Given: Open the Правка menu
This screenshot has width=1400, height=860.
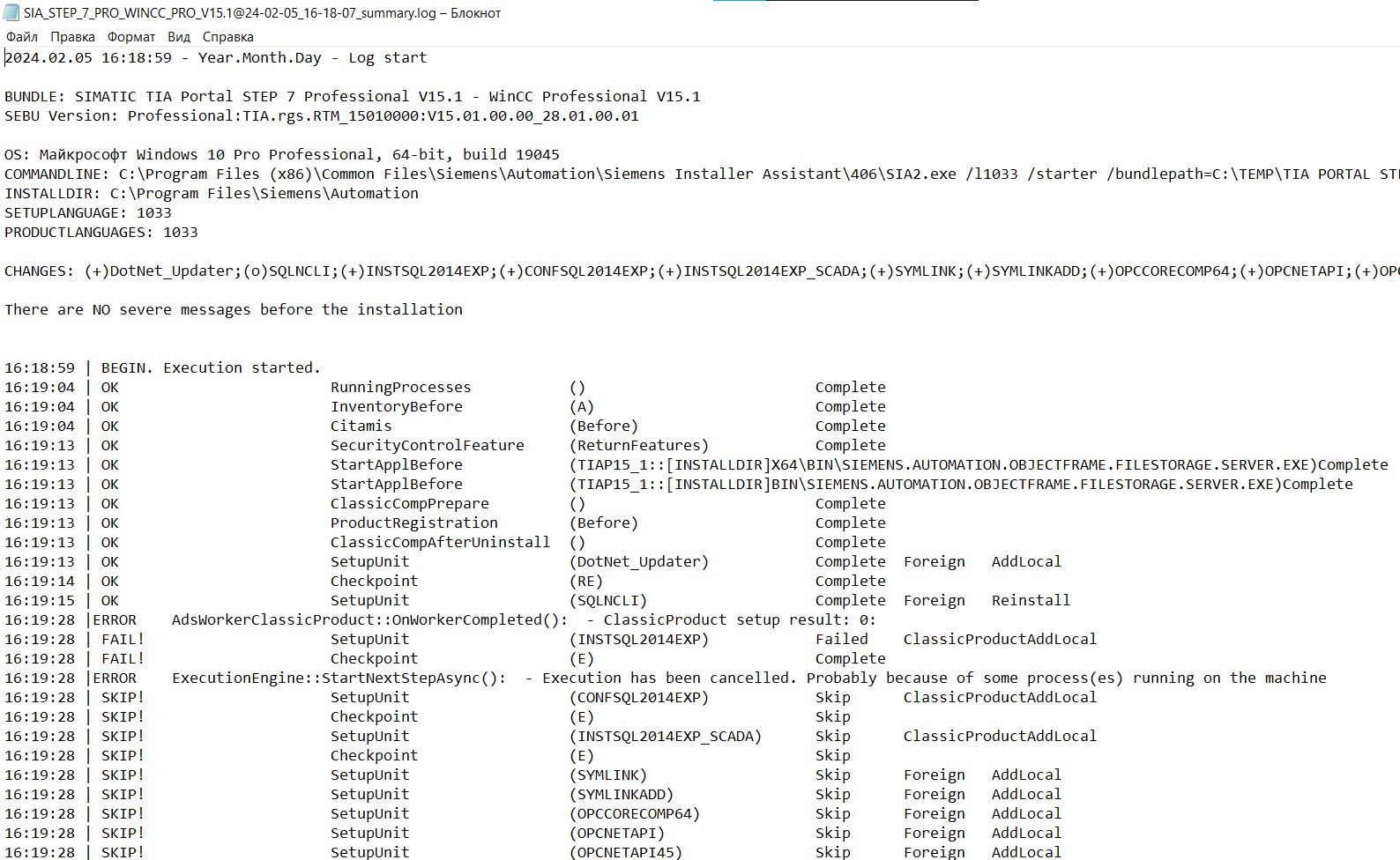Looking at the screenshot, I should pyautogui.click(x=72, y=37).
